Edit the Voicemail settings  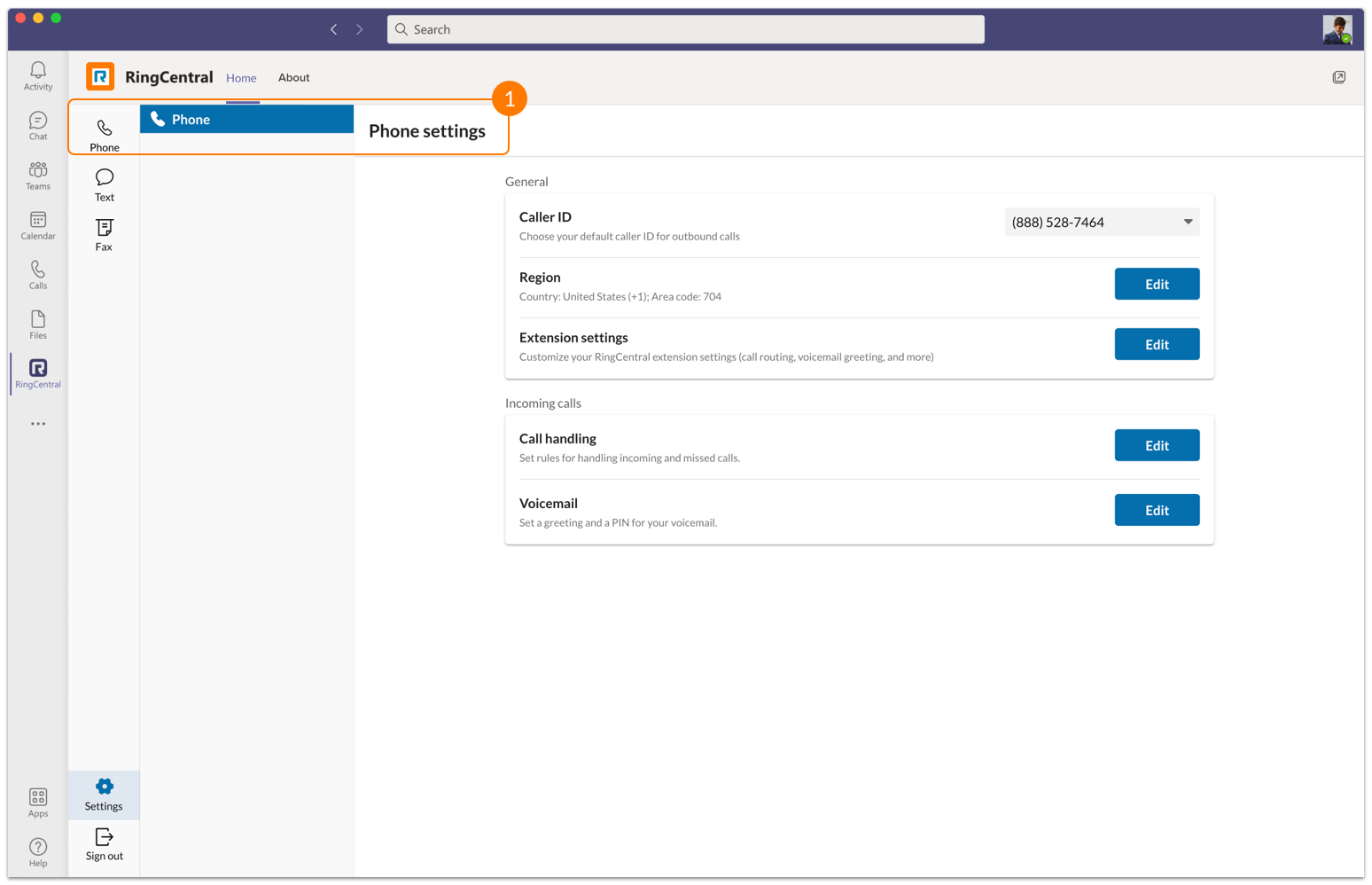click(1157, 510)
